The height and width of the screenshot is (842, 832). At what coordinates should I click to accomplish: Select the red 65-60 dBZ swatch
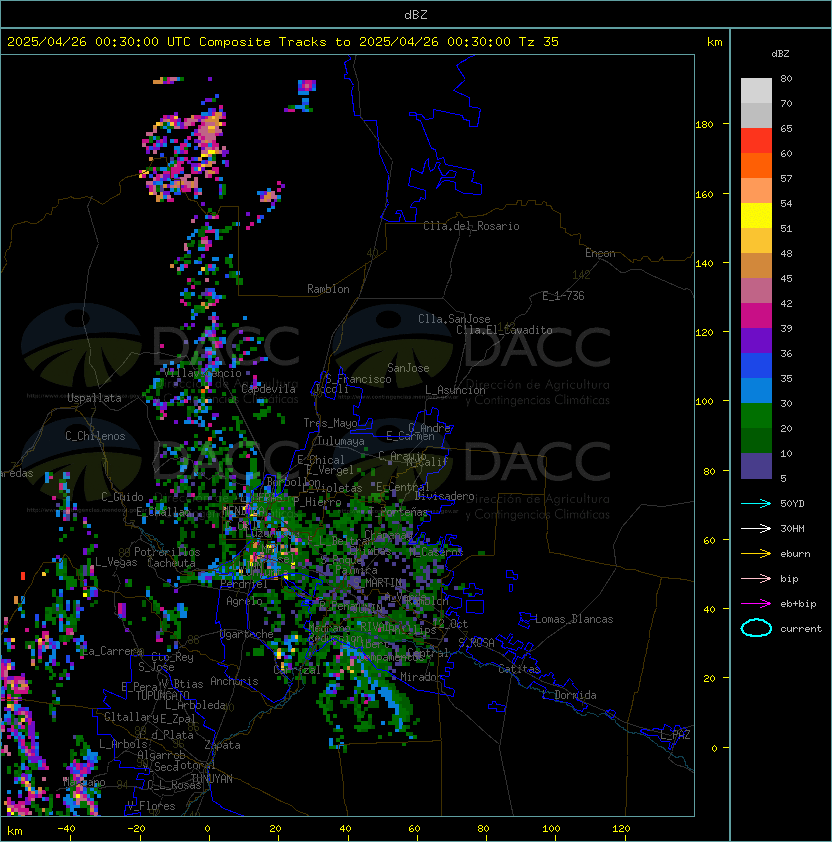pos(756,141)
